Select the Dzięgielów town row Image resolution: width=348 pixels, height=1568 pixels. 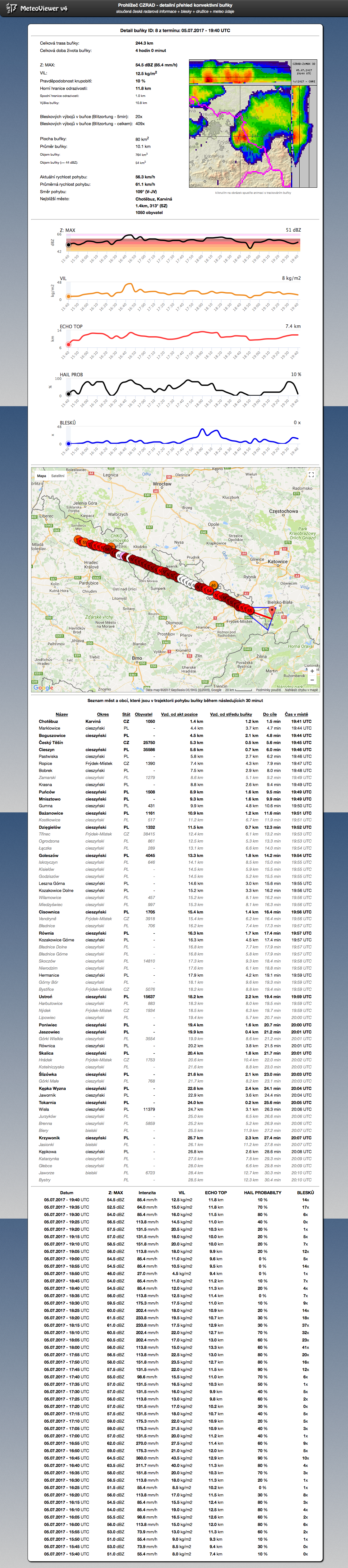tap(175, 827)
